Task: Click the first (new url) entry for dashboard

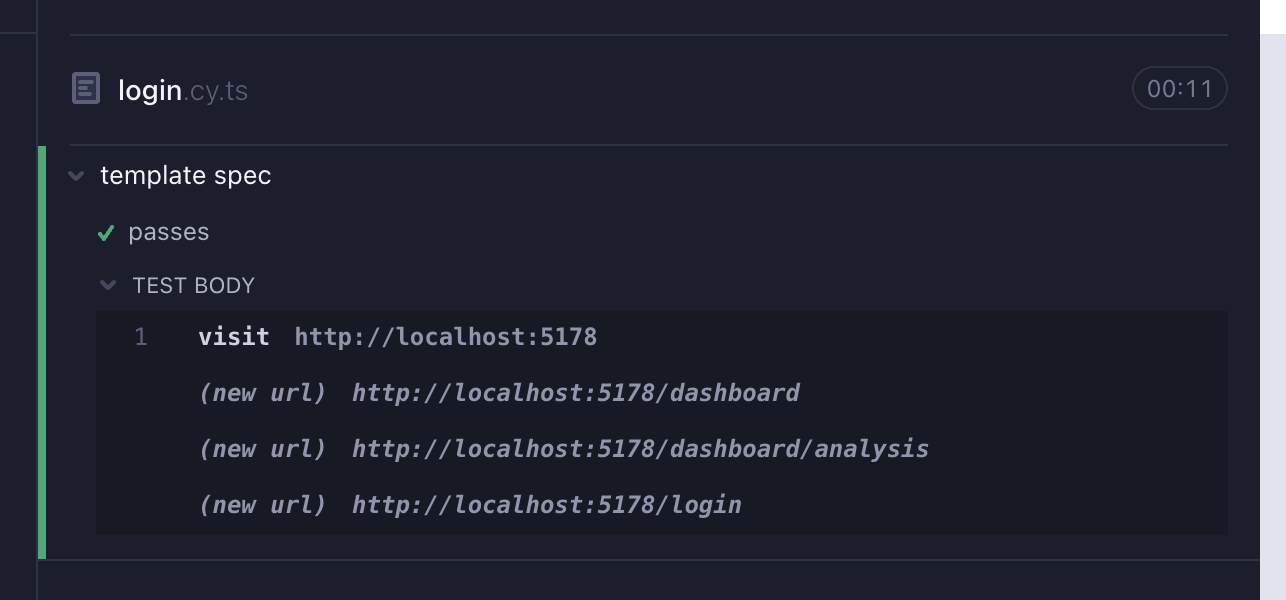Action: tap(500, 392)
